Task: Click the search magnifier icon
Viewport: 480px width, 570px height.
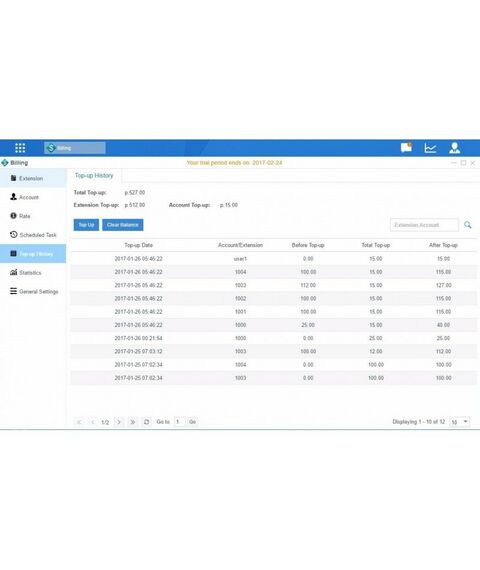Action: (468, 225)
